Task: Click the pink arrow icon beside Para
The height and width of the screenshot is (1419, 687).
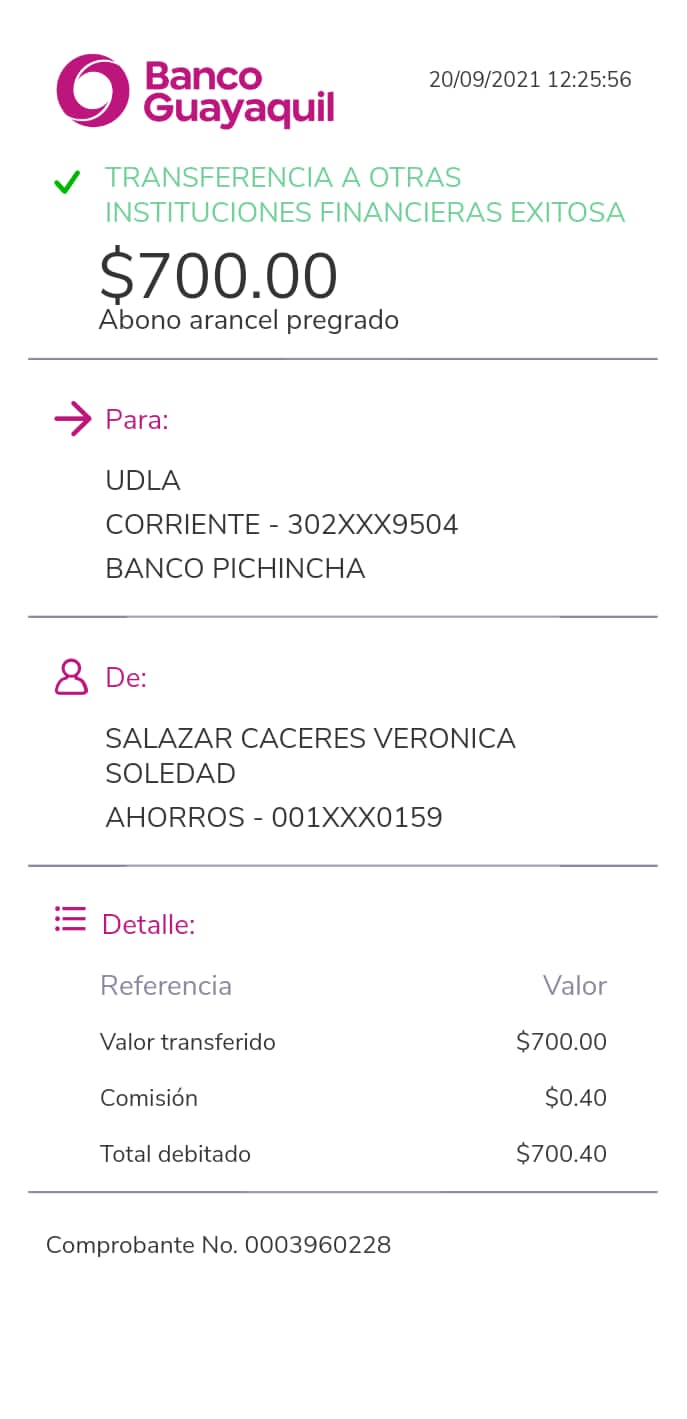Action: pos(73,419)
